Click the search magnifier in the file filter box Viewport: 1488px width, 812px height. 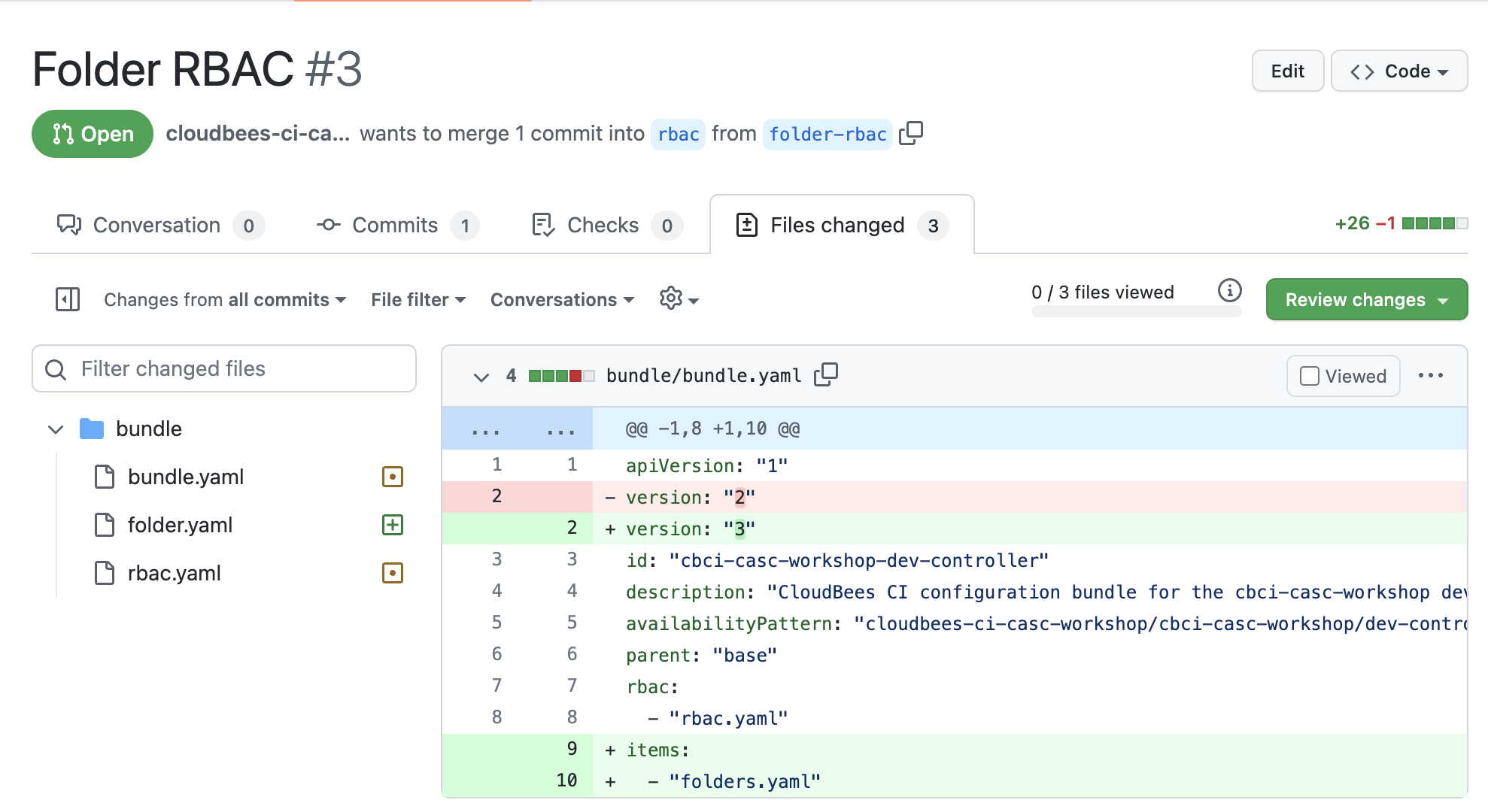coord(55,369)
